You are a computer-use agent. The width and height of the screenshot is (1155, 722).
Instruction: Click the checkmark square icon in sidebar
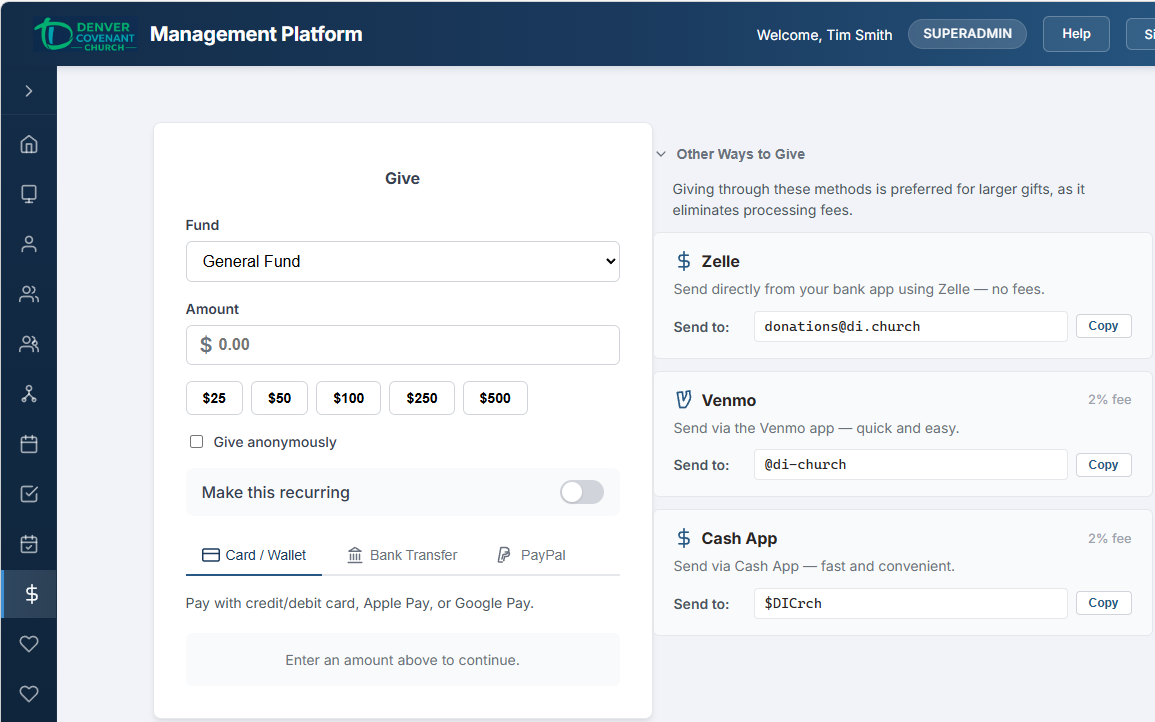[29, 494]
